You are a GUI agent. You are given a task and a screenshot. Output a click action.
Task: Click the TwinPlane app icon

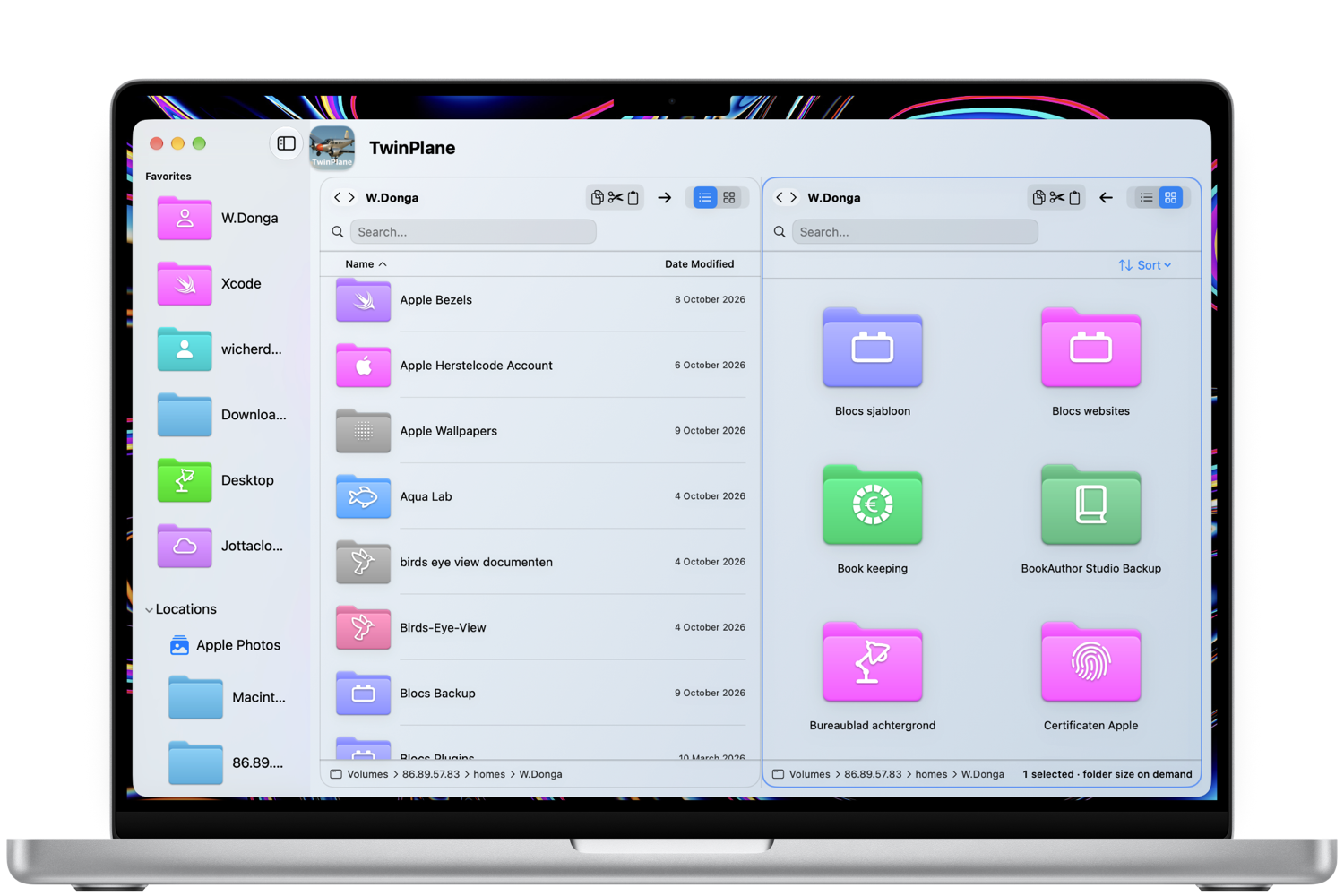point(332,148)
